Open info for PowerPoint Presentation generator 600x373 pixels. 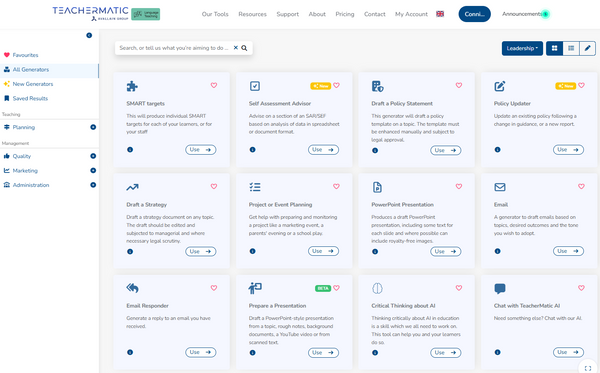(x=375, y=251)
